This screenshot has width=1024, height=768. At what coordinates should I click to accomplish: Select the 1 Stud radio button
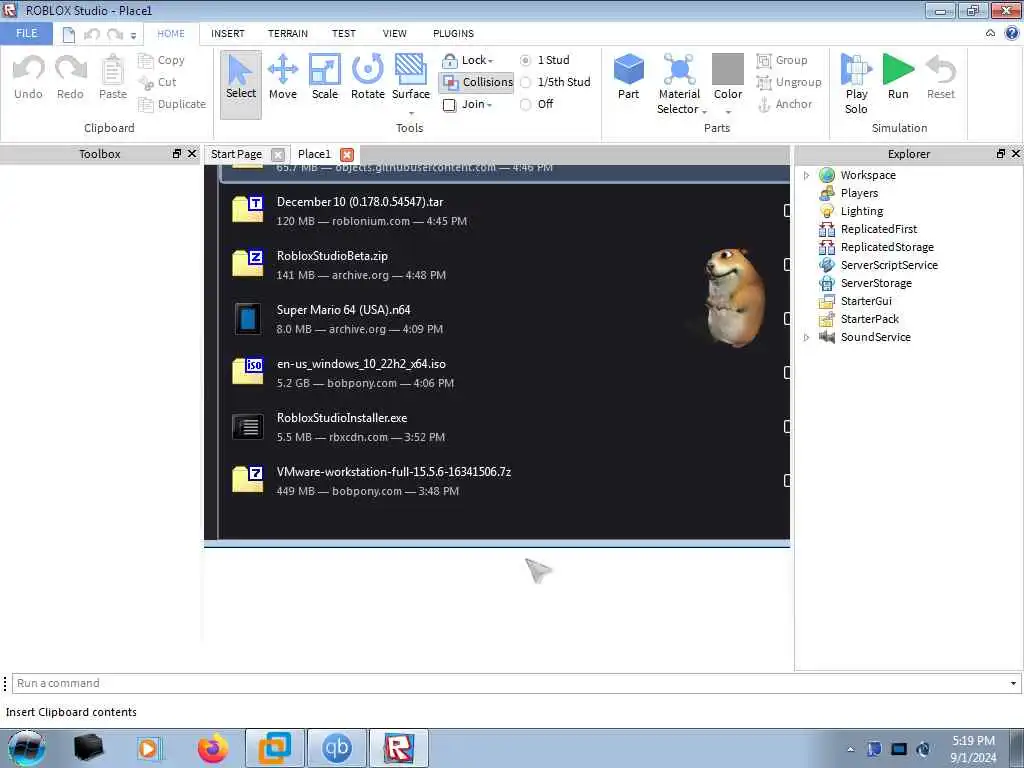point(526,60)
